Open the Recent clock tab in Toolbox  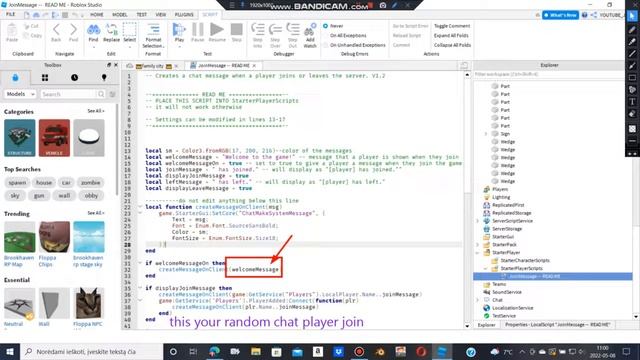click(x=74, y=78)
